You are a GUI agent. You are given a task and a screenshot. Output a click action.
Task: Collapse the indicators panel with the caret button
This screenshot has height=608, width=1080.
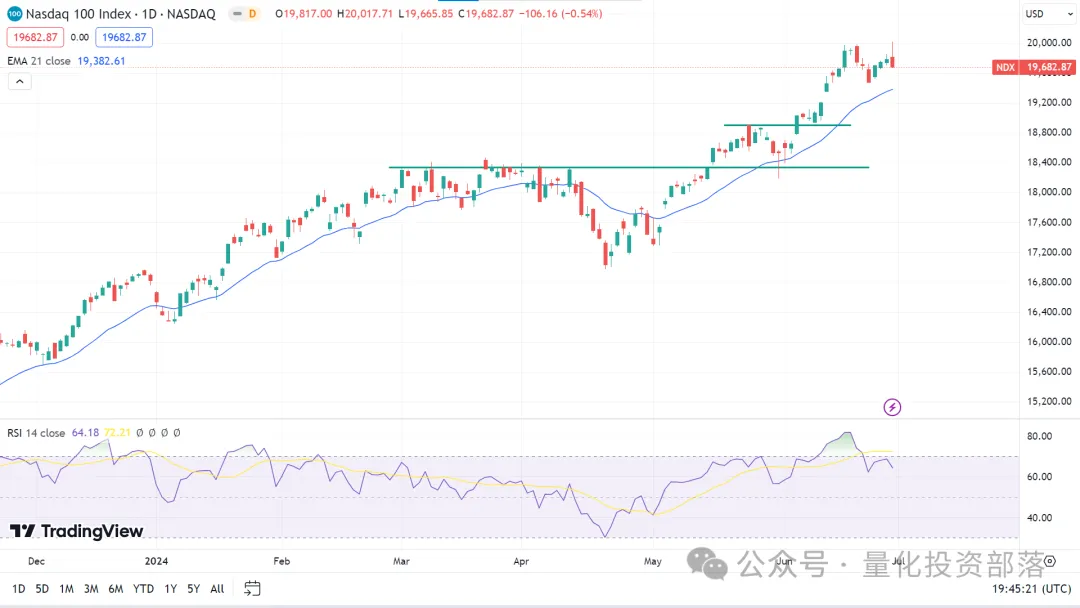pyautogui.click(x=19, y=81)
